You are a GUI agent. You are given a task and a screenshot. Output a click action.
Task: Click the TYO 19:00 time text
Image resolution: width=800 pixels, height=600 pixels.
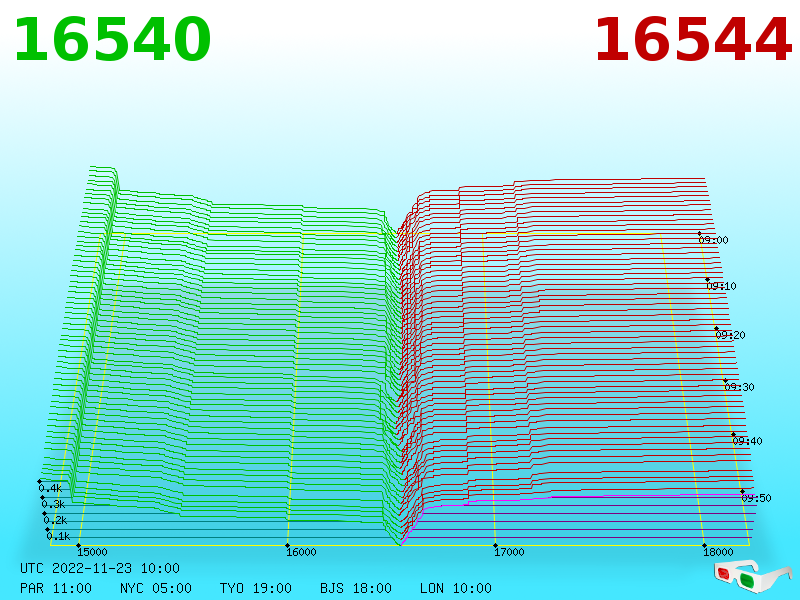pos(256,588)
